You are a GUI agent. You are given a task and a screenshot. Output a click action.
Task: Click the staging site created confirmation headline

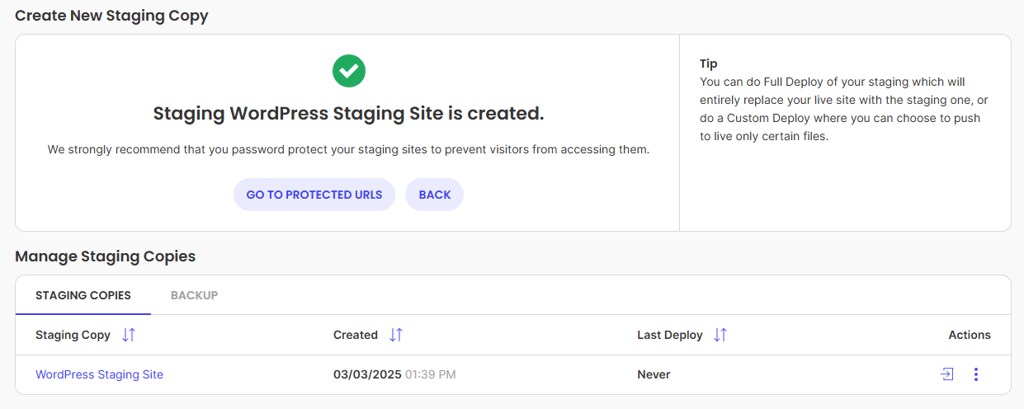click(x=349, y=114)
